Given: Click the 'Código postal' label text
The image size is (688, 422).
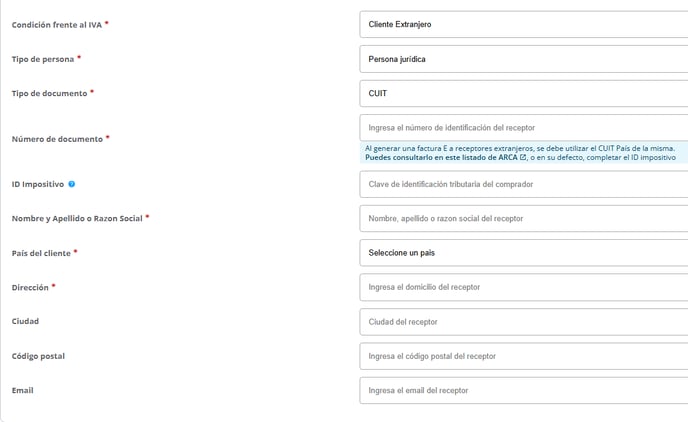Looking at the screenshot, I should [x=38, y=356].
